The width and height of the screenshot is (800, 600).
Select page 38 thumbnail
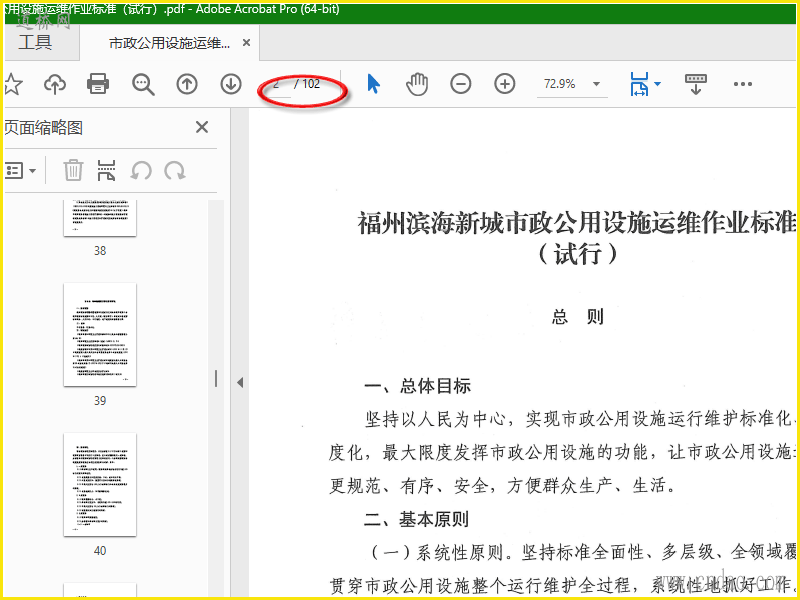pos(100,218)
